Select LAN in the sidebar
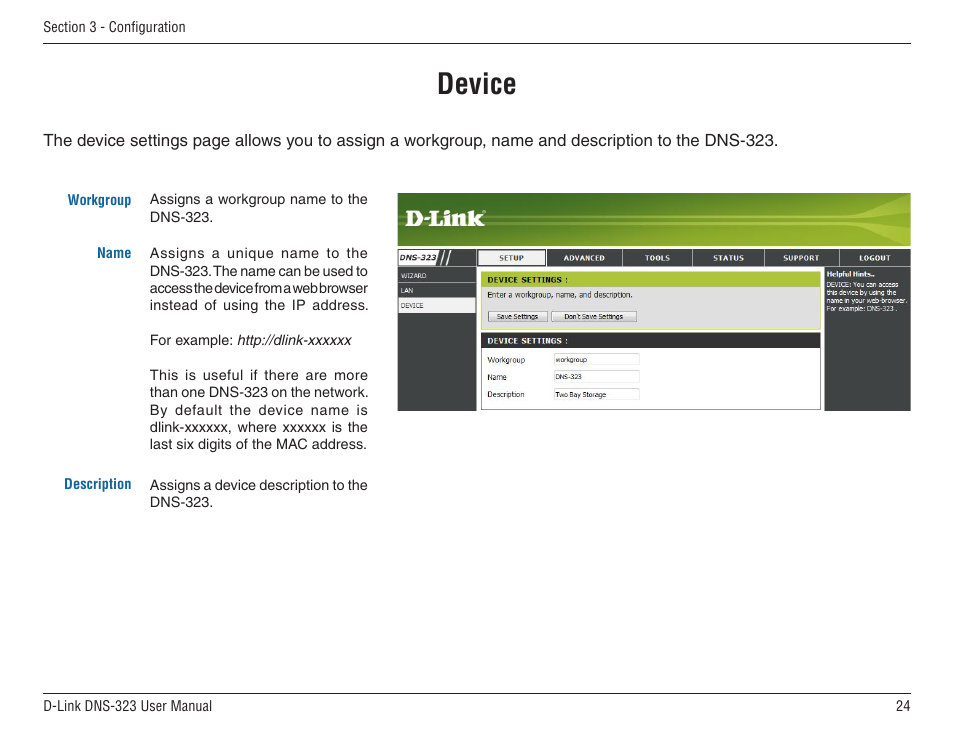This screenshot has height=738, width=954. [437, 290]
